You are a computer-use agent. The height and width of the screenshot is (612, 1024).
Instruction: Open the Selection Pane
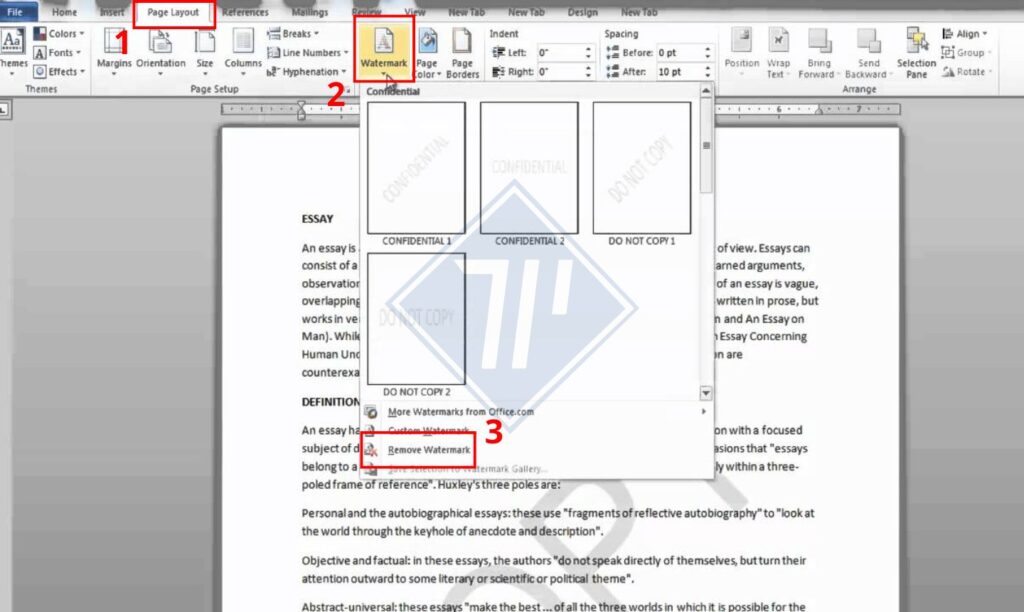point(916,54)
